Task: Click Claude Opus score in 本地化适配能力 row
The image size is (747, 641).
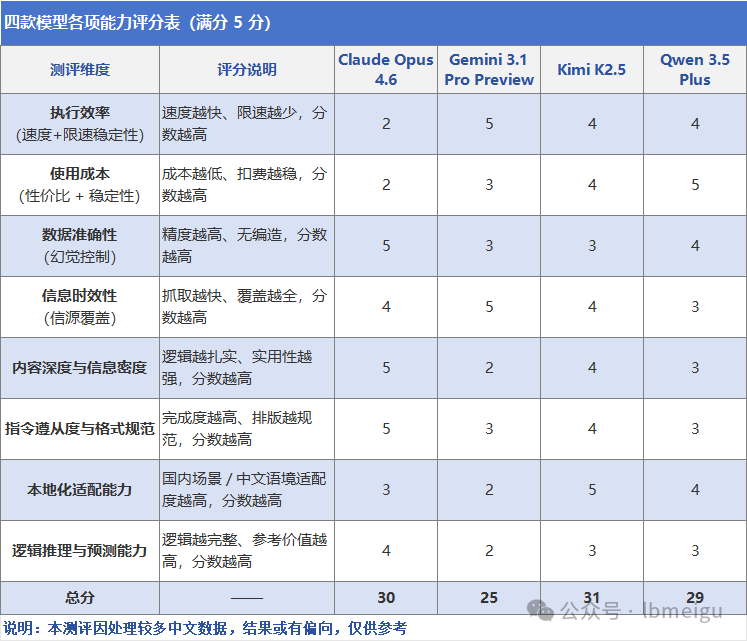Action: 386,490
